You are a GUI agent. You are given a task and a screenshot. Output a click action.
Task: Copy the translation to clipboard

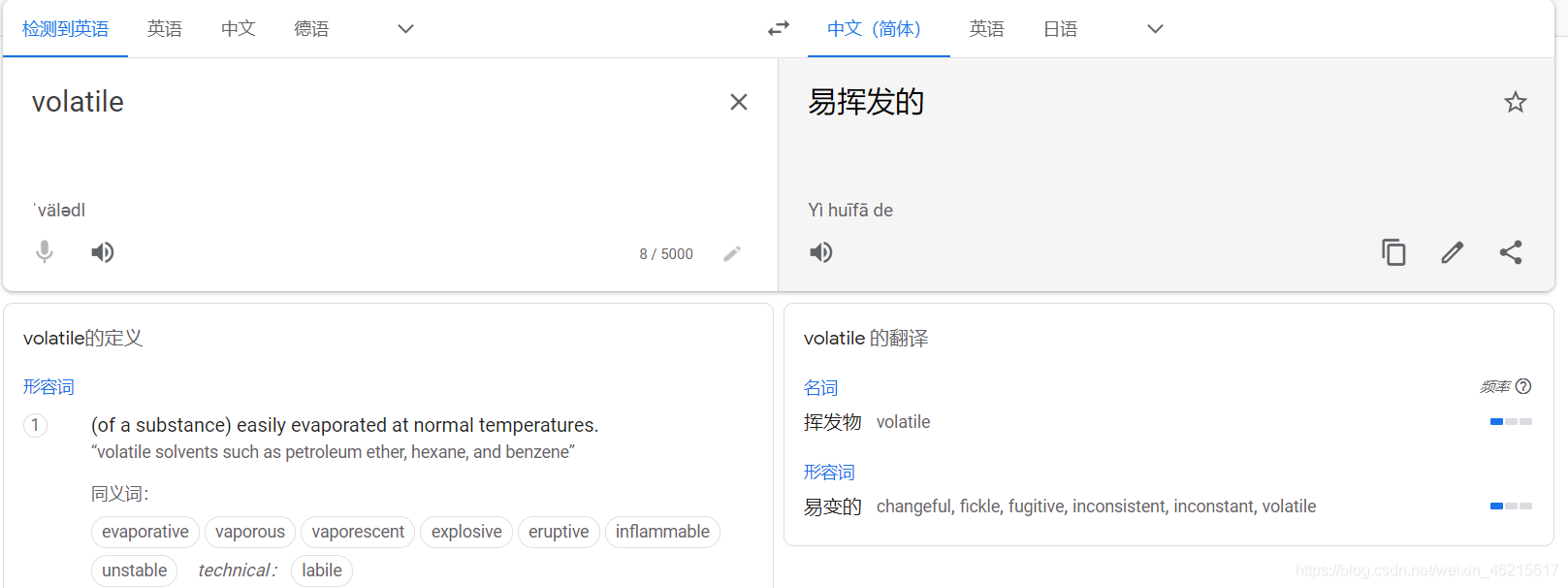click(1393, 252)
